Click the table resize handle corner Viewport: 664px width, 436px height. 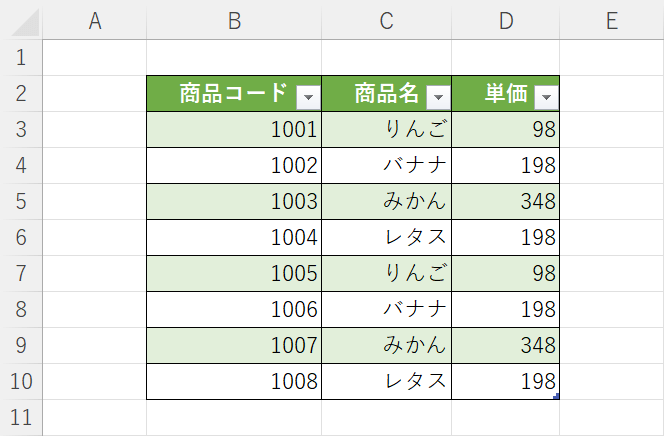(x=556, y=396)
